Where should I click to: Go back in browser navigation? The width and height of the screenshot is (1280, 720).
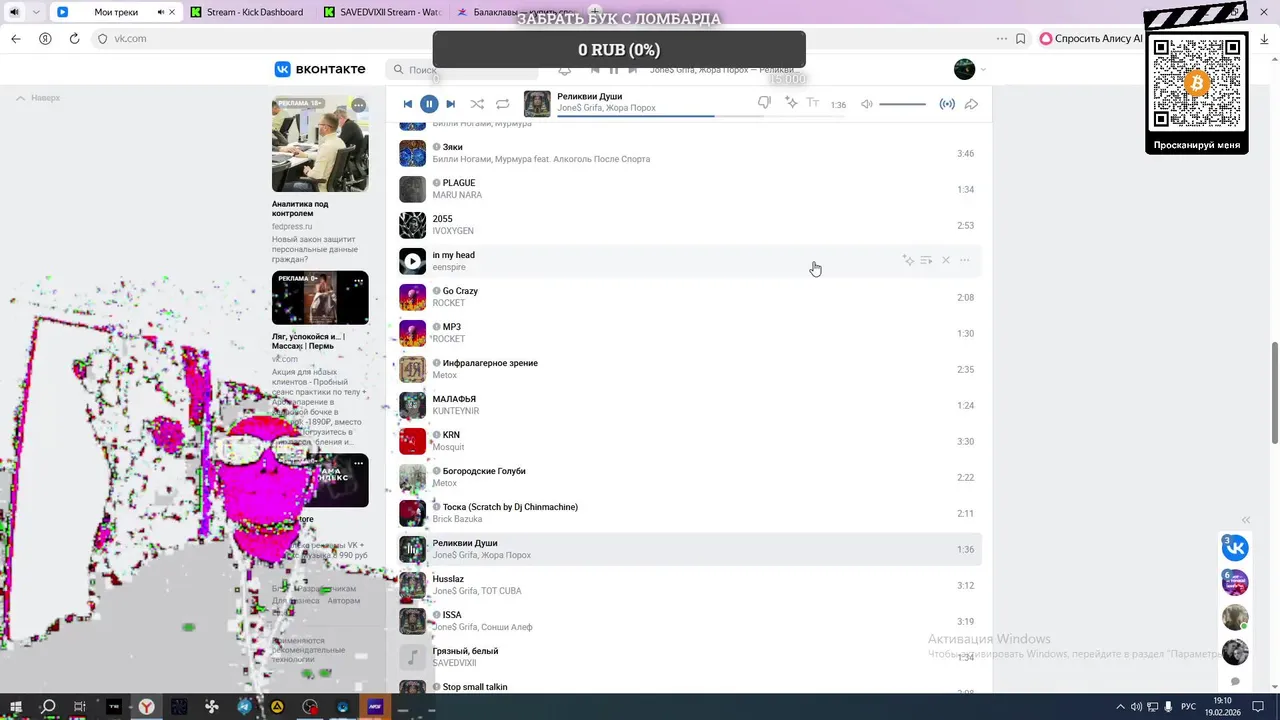click(16, 38)
